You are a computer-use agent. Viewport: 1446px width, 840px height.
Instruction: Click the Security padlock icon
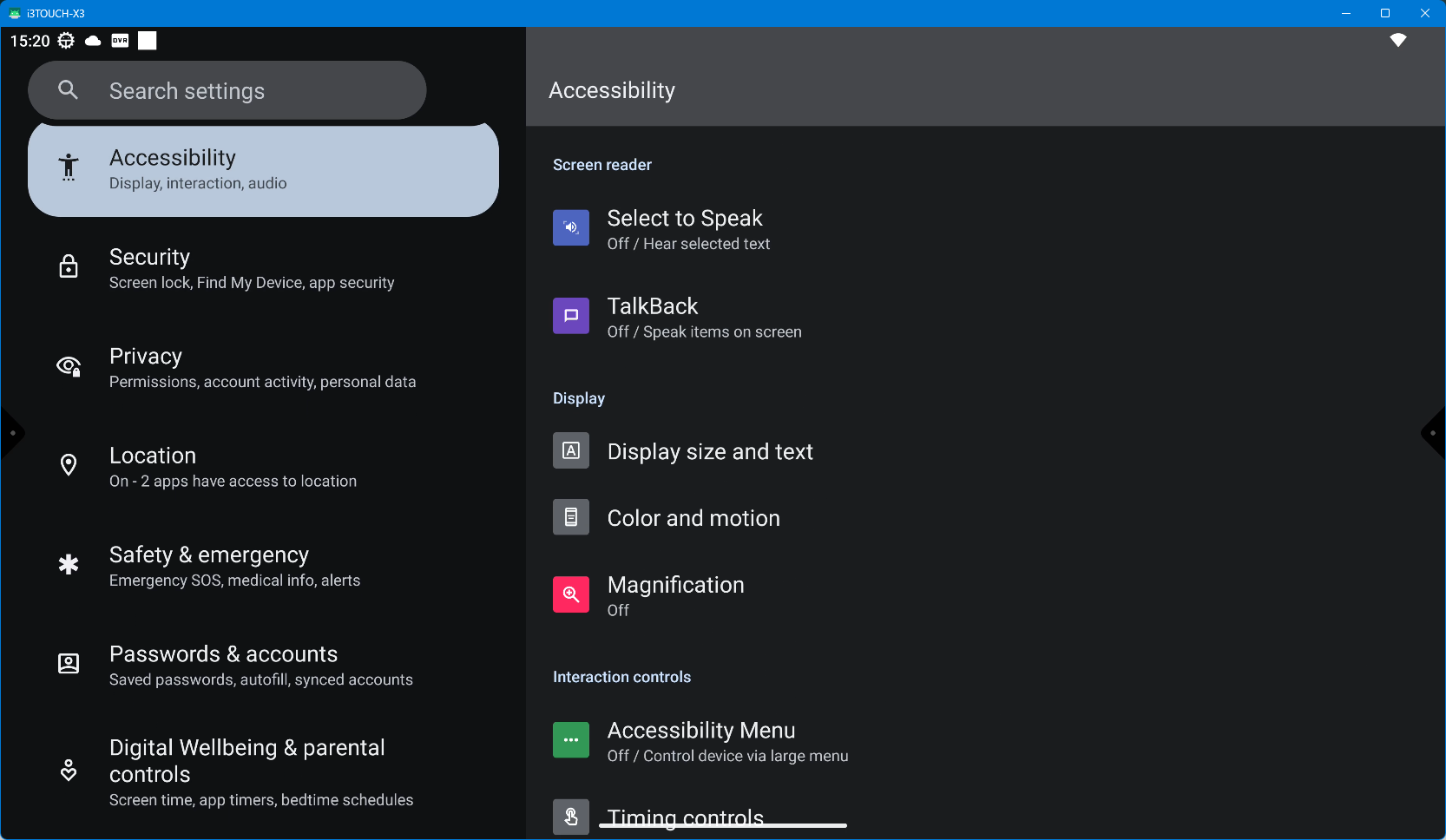pos(69,267)
